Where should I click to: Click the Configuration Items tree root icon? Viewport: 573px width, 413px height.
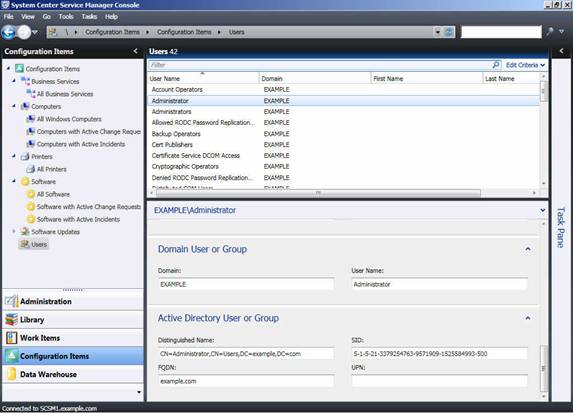coord(19,69)
